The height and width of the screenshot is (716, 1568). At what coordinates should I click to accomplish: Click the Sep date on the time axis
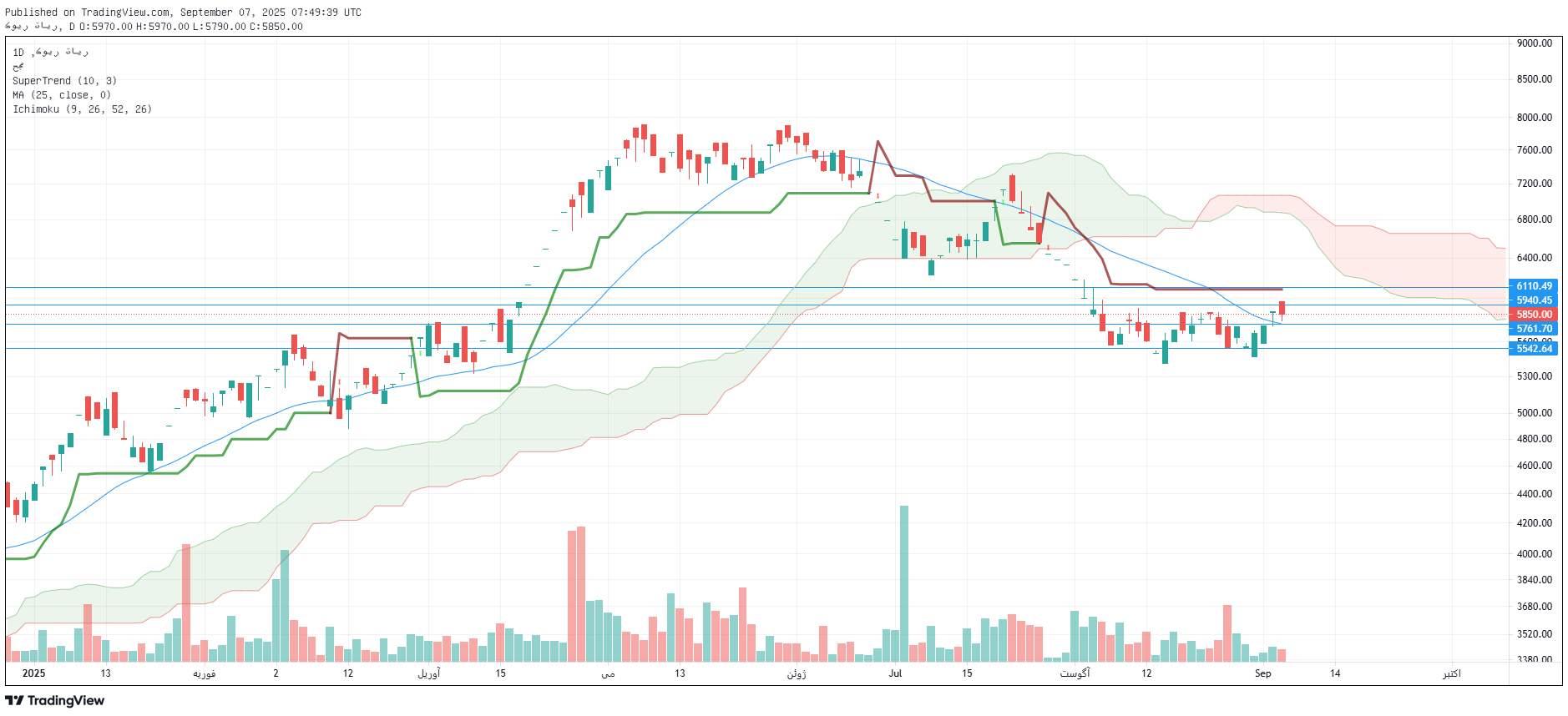tap(1262, 673)
